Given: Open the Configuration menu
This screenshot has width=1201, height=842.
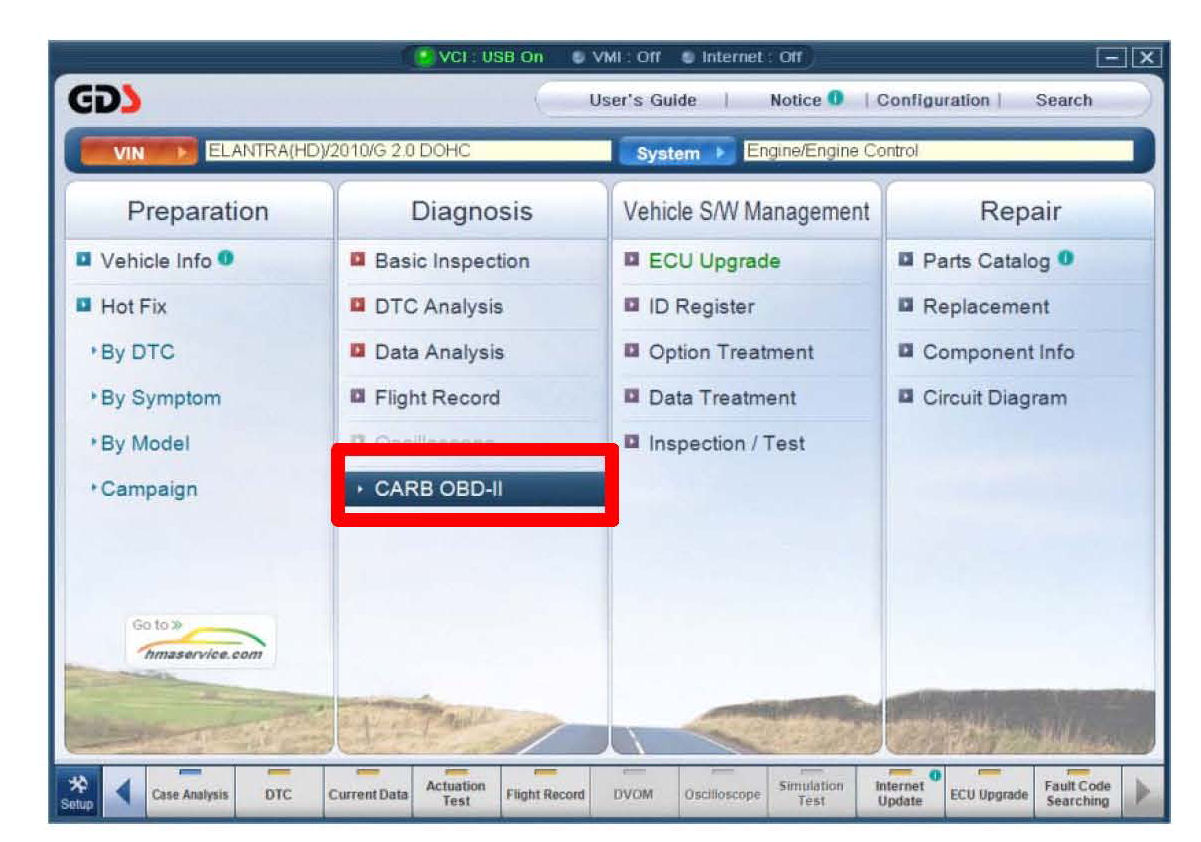Looking at the screenshot, I should pos(932,100).
